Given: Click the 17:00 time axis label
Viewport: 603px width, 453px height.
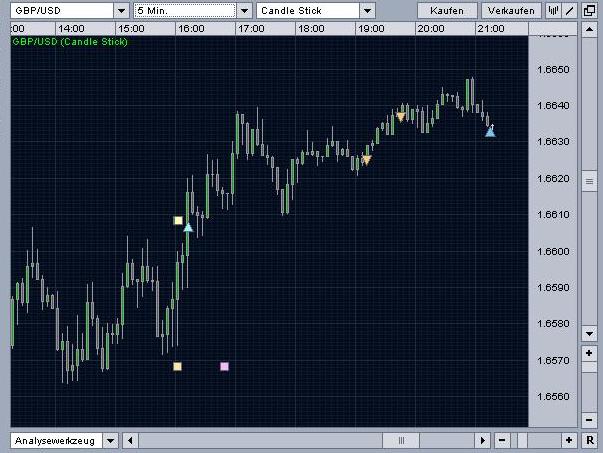Looking at the screenshot, I should pos(251,29).
